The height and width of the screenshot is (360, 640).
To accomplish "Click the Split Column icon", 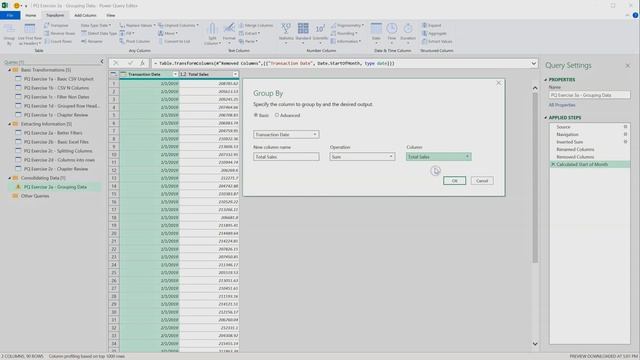I will point(212,34).
